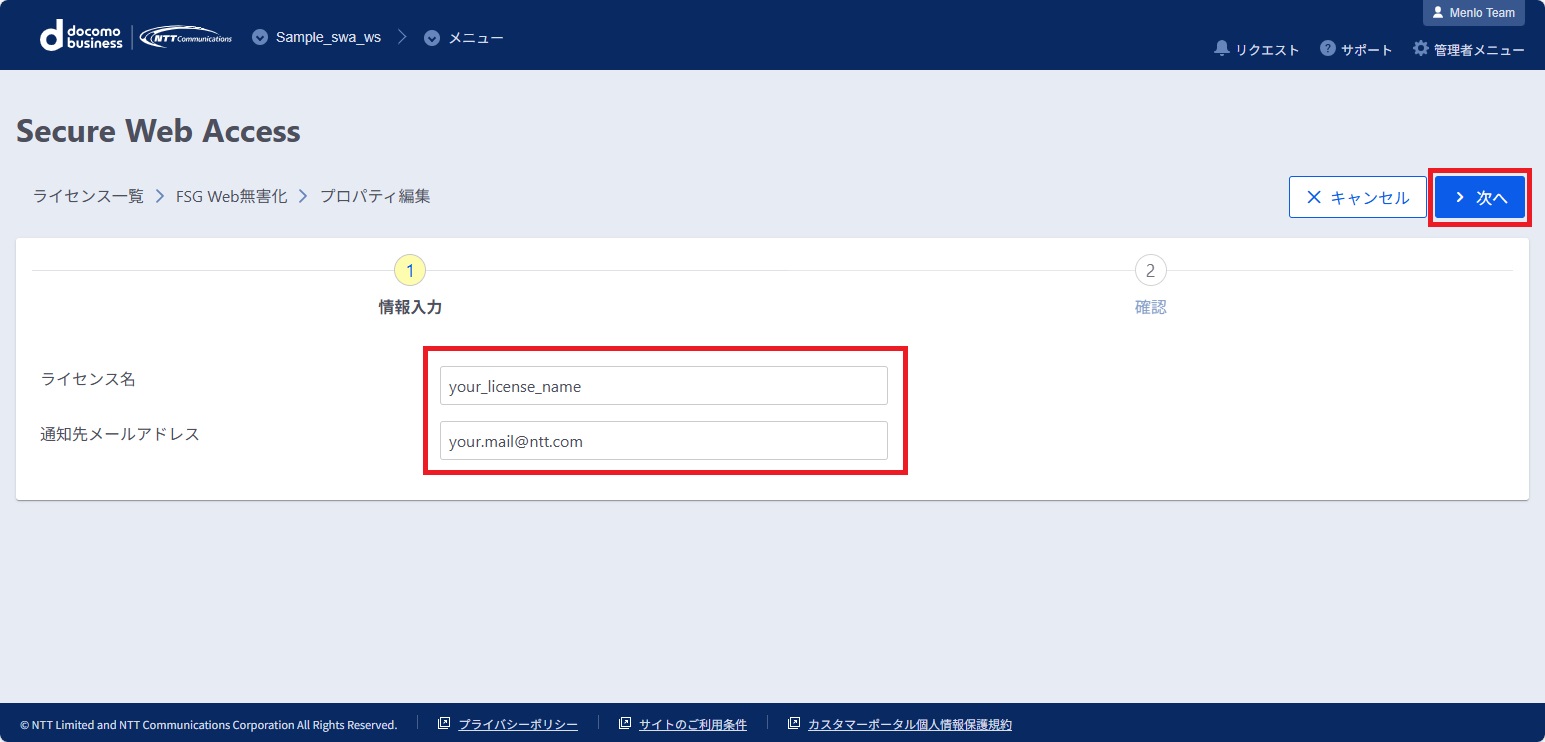Click the docomo business logo
The height and width of the screenshot is (742, 1545).
pos(81,37)
